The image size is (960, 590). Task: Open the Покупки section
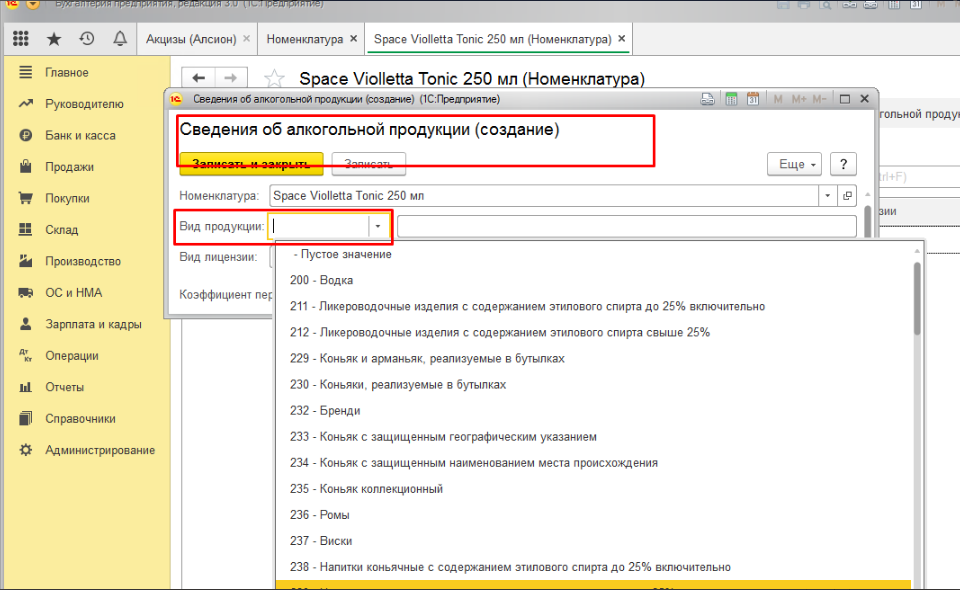(x=67, y=198)
